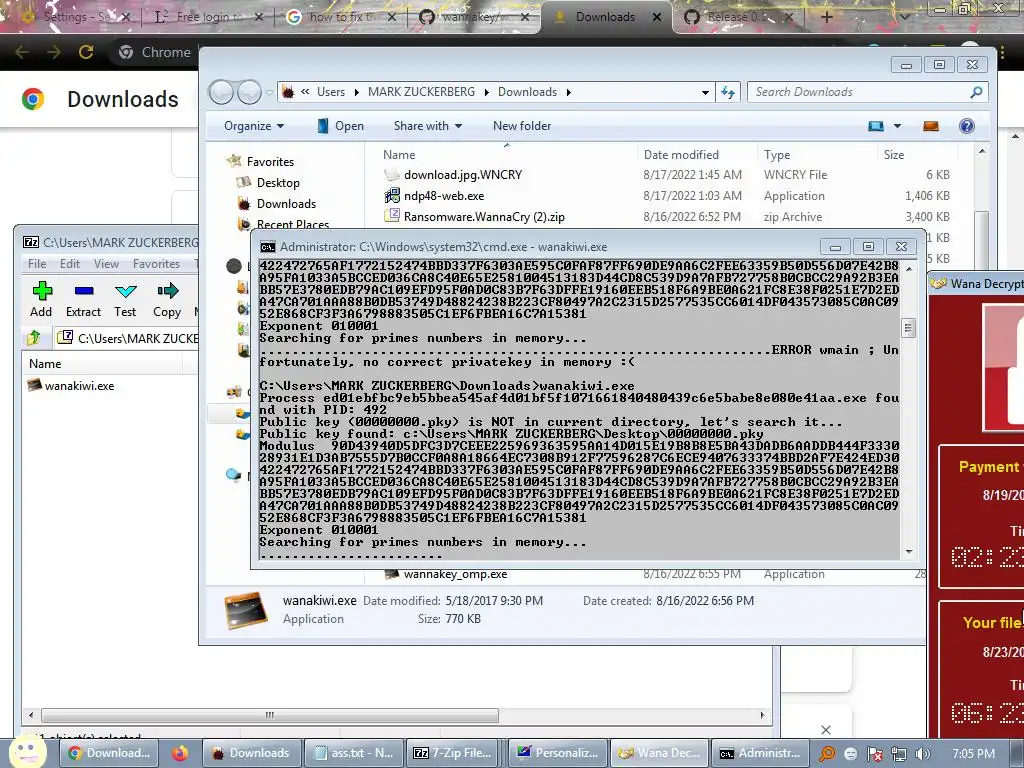Select Recent Places in the navigation pane
Viewport: 1024px width, 768px height.
point(292,224)
